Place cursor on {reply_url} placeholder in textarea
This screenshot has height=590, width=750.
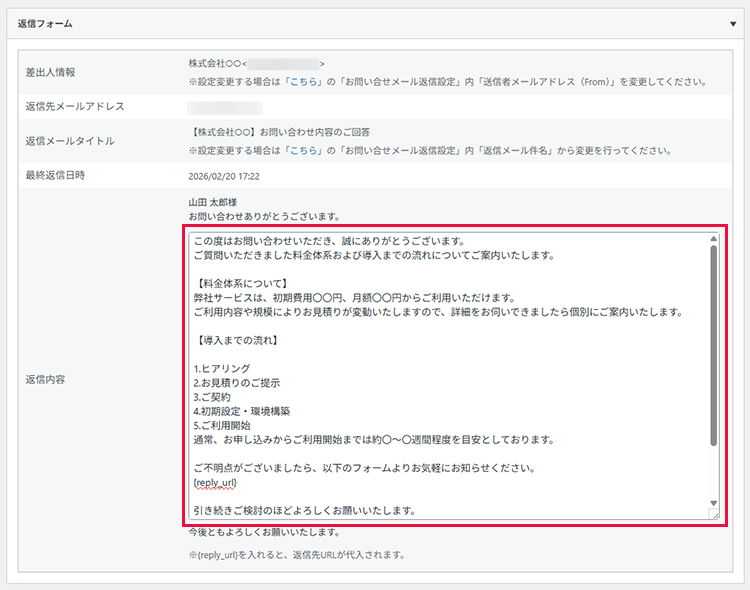click(x=215, y=482)
